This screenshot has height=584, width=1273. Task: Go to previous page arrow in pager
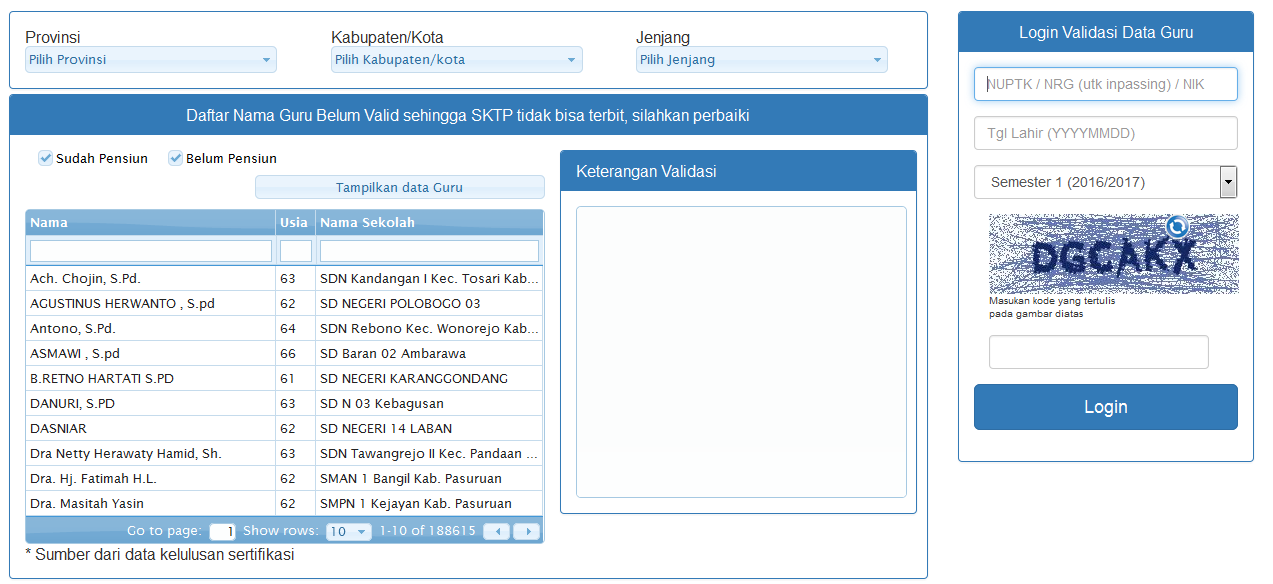[x=497, y=531]
